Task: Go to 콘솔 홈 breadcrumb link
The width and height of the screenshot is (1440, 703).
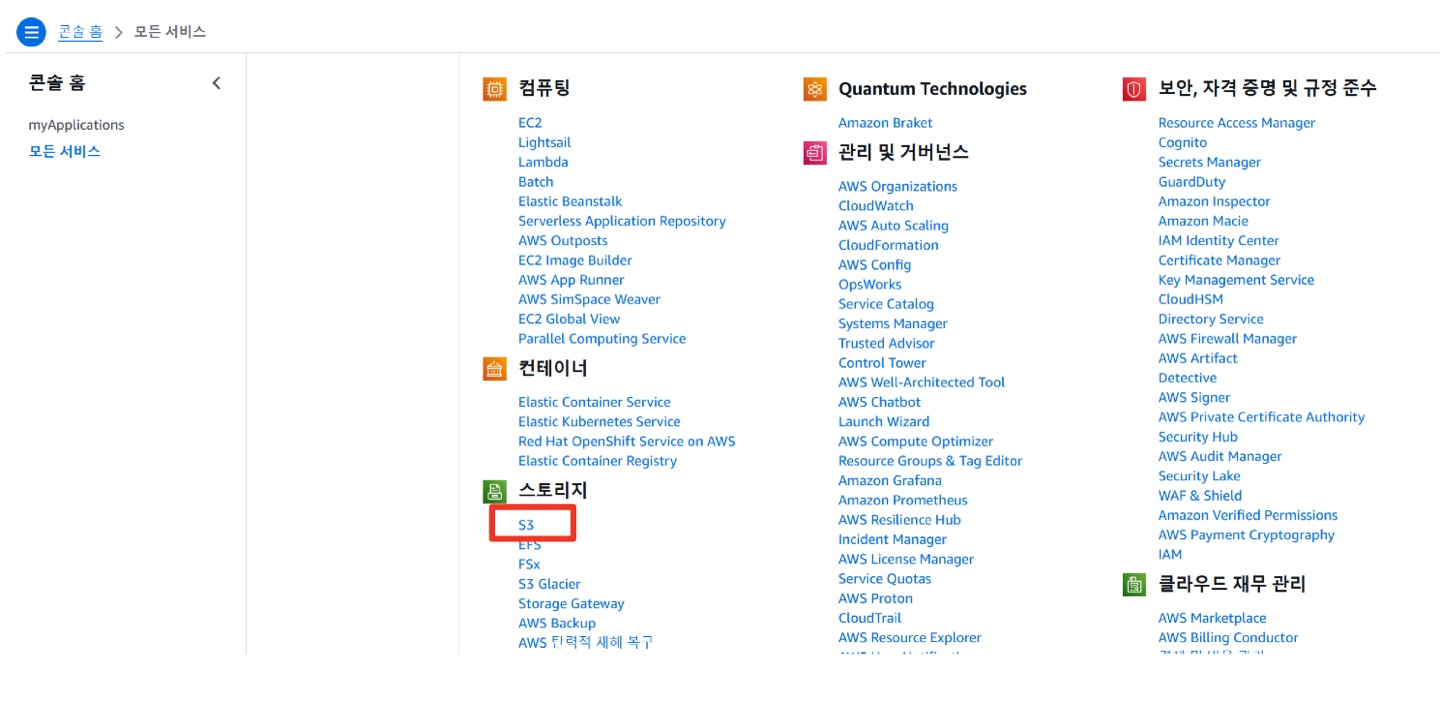Action: click(x=80, y=31)
